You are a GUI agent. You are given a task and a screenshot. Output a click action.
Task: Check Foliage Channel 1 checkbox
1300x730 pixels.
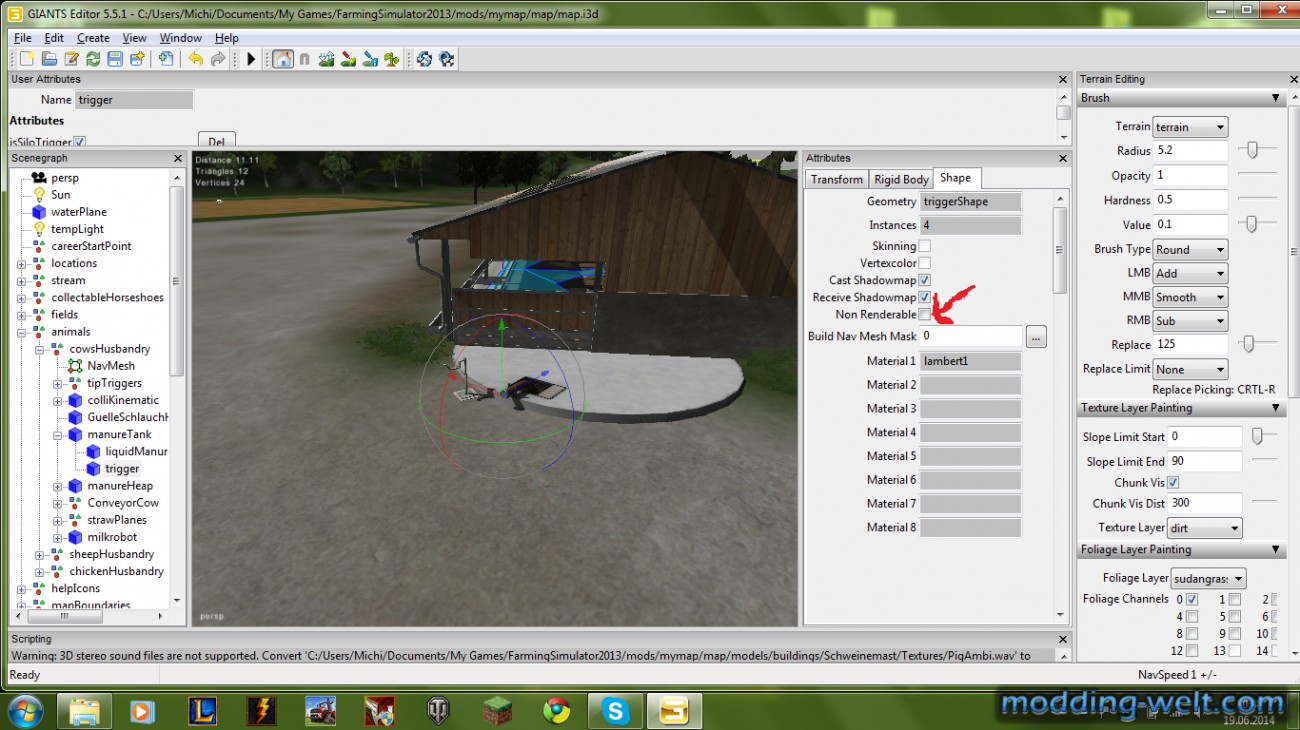click(1235, 599)
